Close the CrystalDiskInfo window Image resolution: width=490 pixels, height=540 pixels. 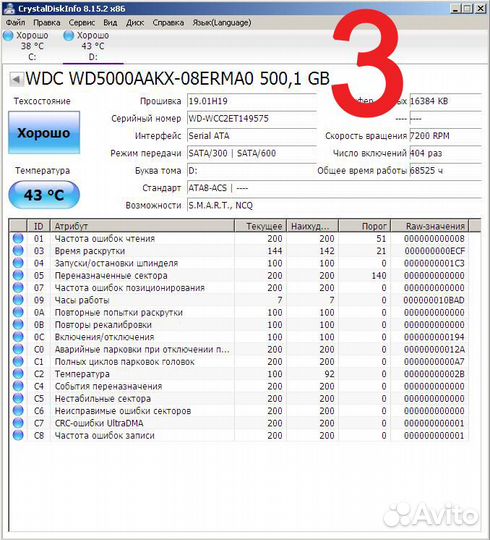pyautogui.click(x=480, y=9)
